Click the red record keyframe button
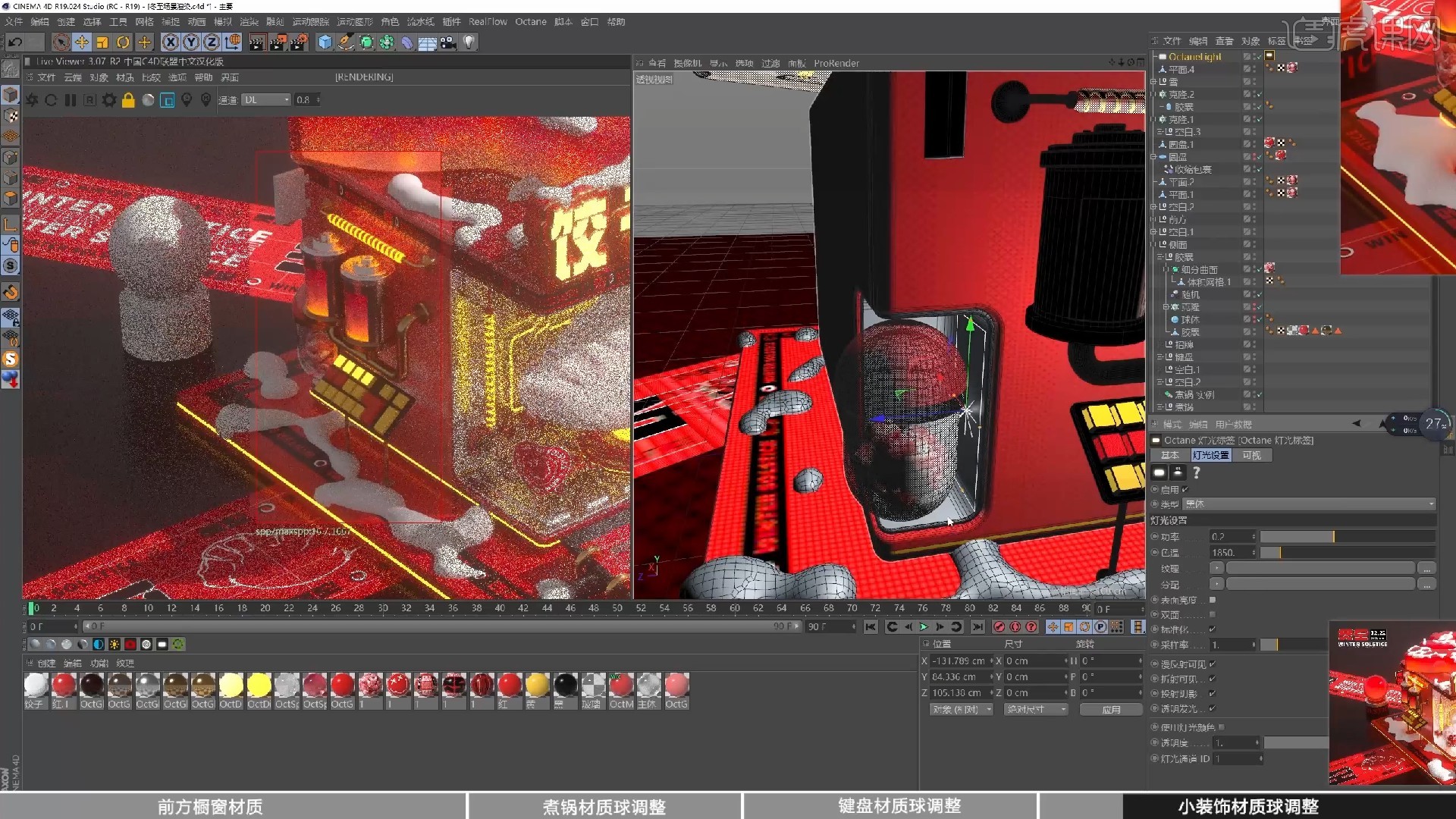 (999, 627)
